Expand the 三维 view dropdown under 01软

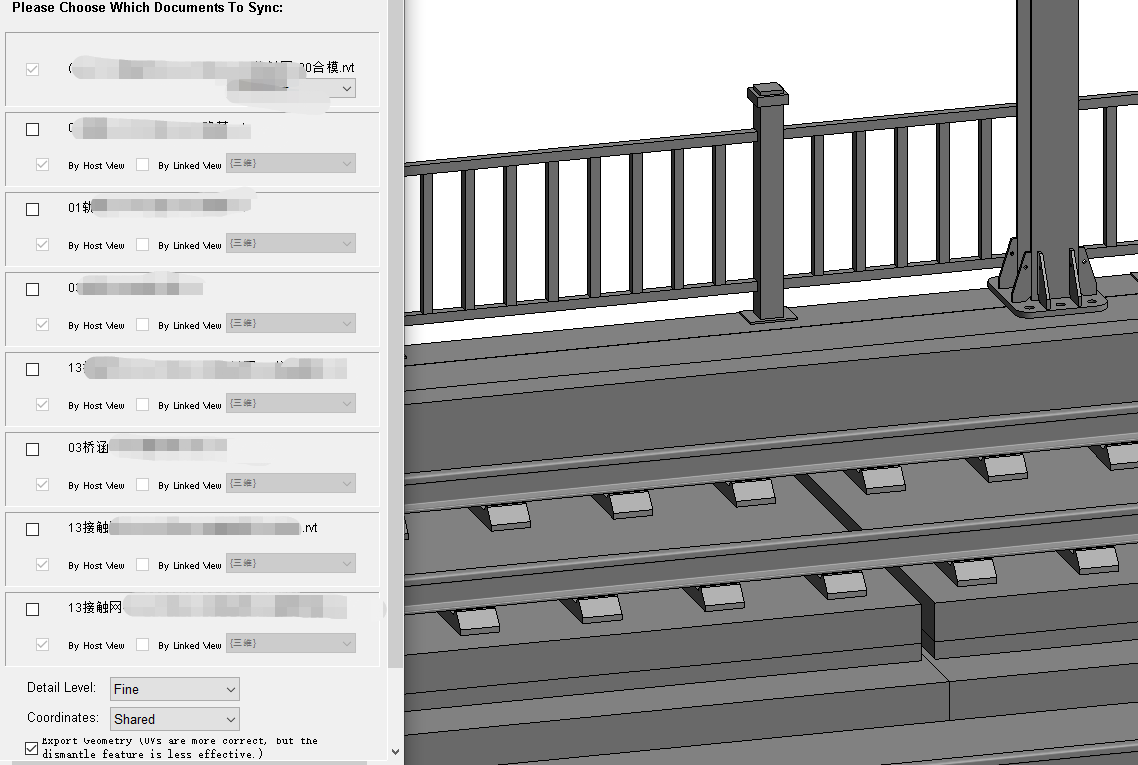(291, 244)
